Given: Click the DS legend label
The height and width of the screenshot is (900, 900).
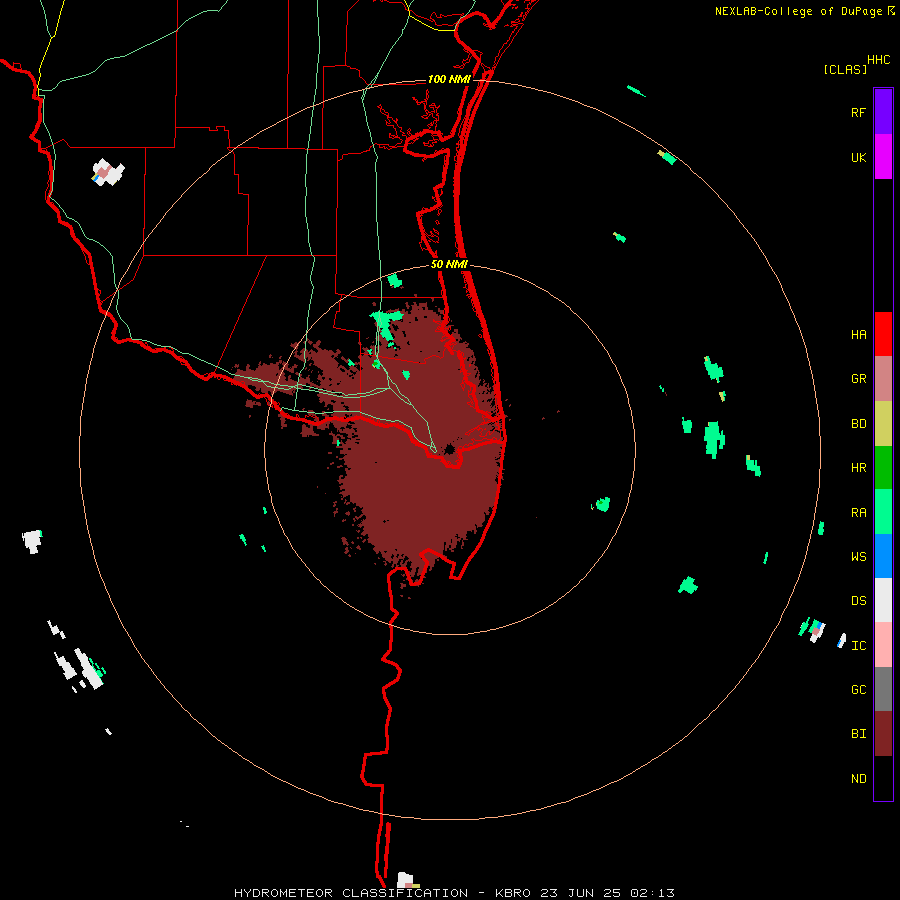Looking at the screenshot, I should point(858,601).
